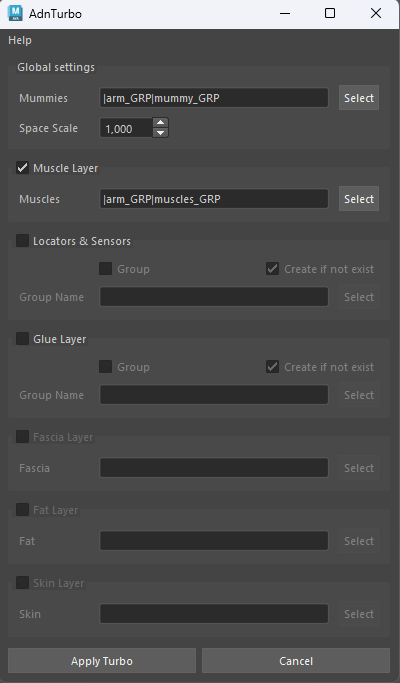Click the Mummies path input field
Image resolution: width=400 pixels, height=683 pixels.
[214, 98]
